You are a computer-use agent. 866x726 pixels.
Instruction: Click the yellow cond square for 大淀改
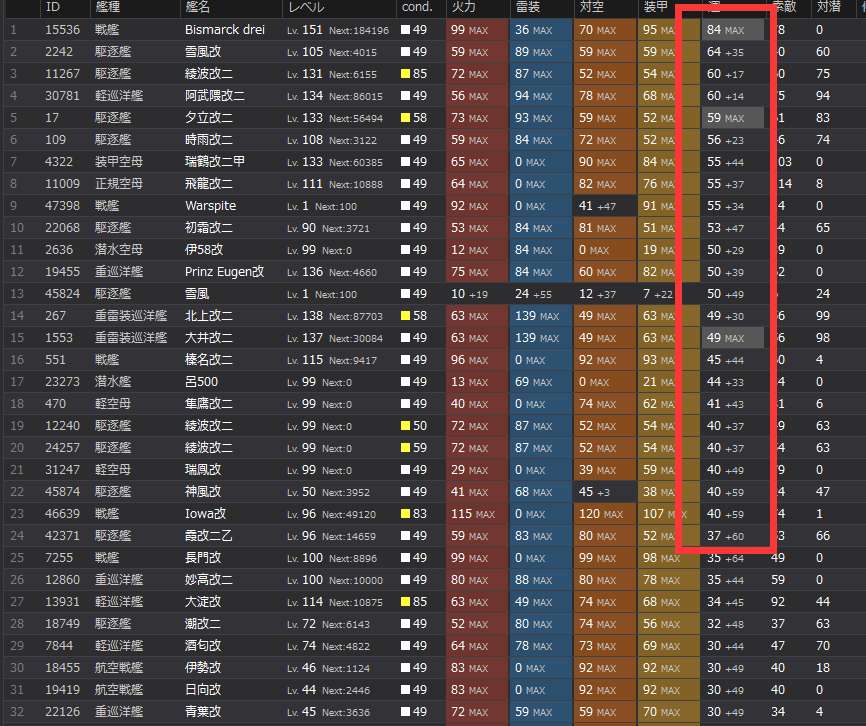click(405, 602)
